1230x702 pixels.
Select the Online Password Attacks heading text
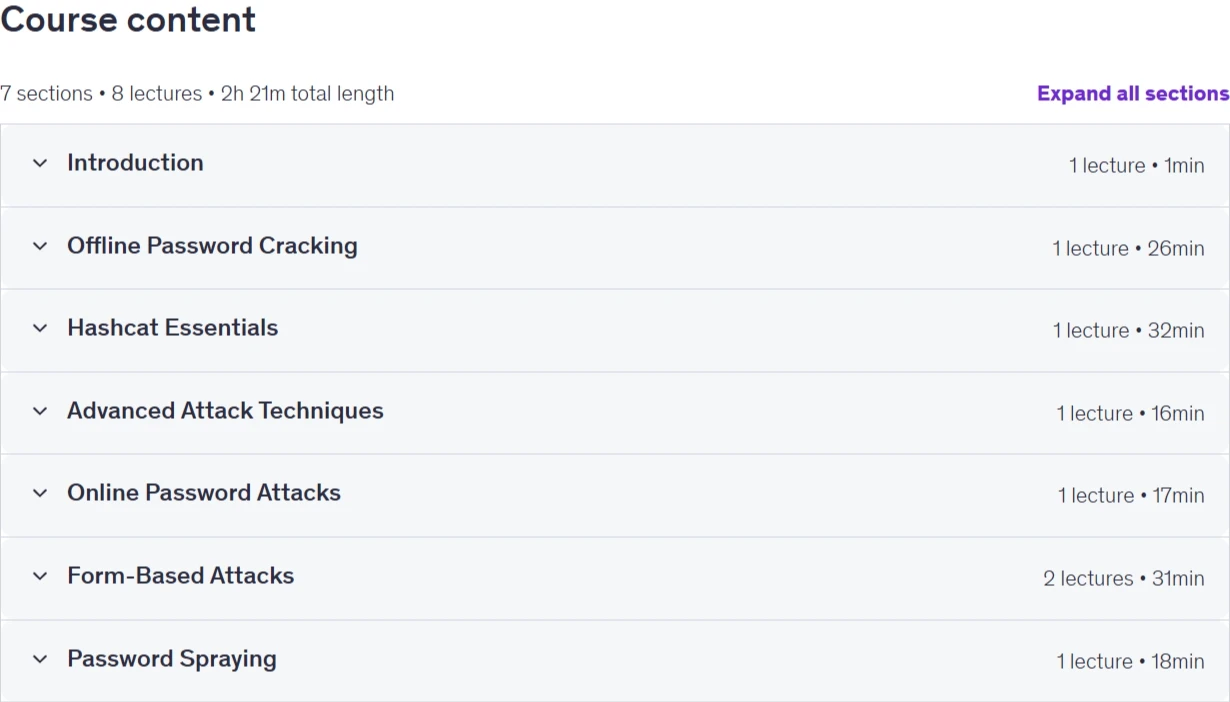coord(204,492)
